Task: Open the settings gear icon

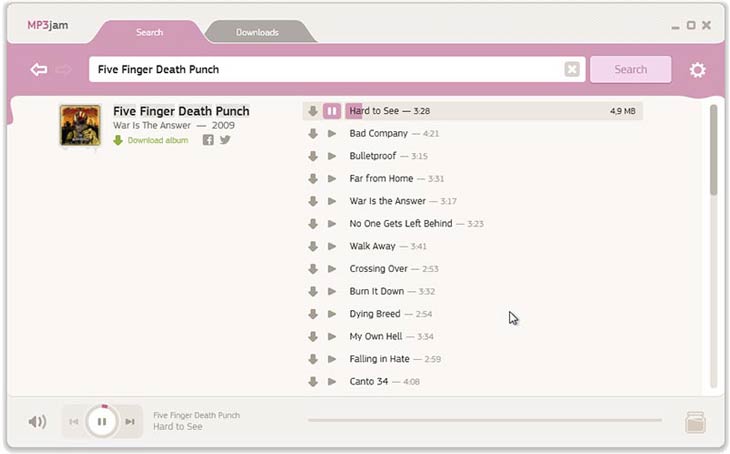Action: [x=697, y=70]
